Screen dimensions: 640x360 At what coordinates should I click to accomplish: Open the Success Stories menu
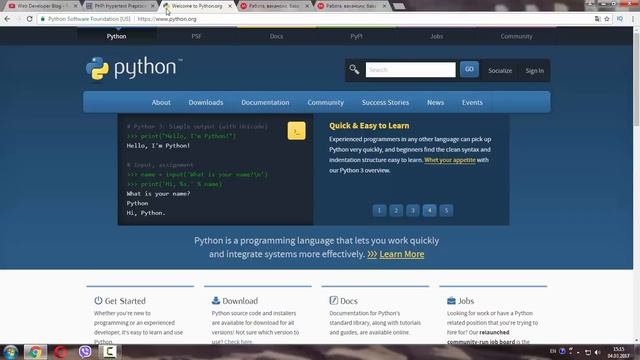pyautogui.click(x=385, y=102)
